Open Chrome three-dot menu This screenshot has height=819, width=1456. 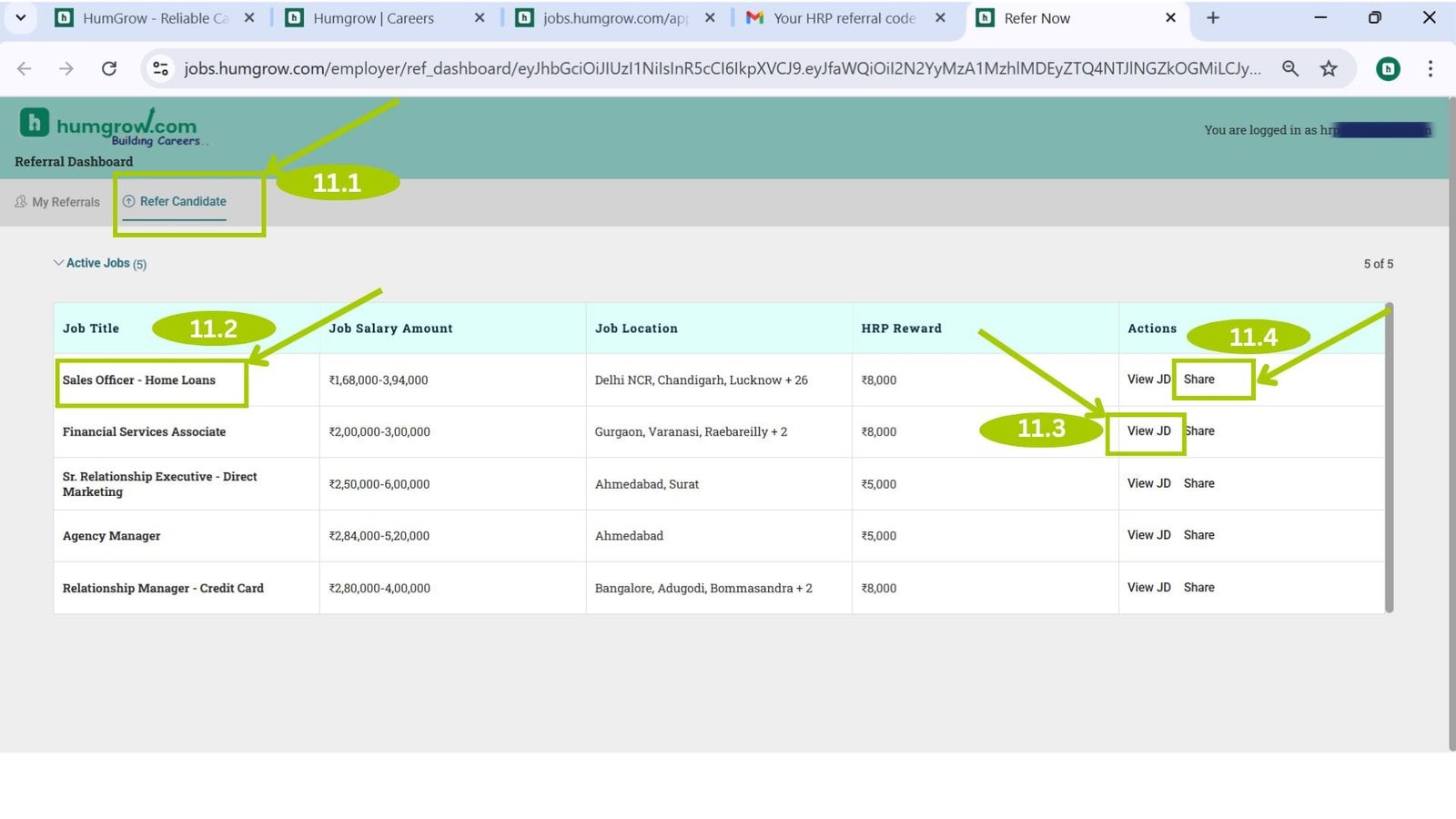[1431, 68]
